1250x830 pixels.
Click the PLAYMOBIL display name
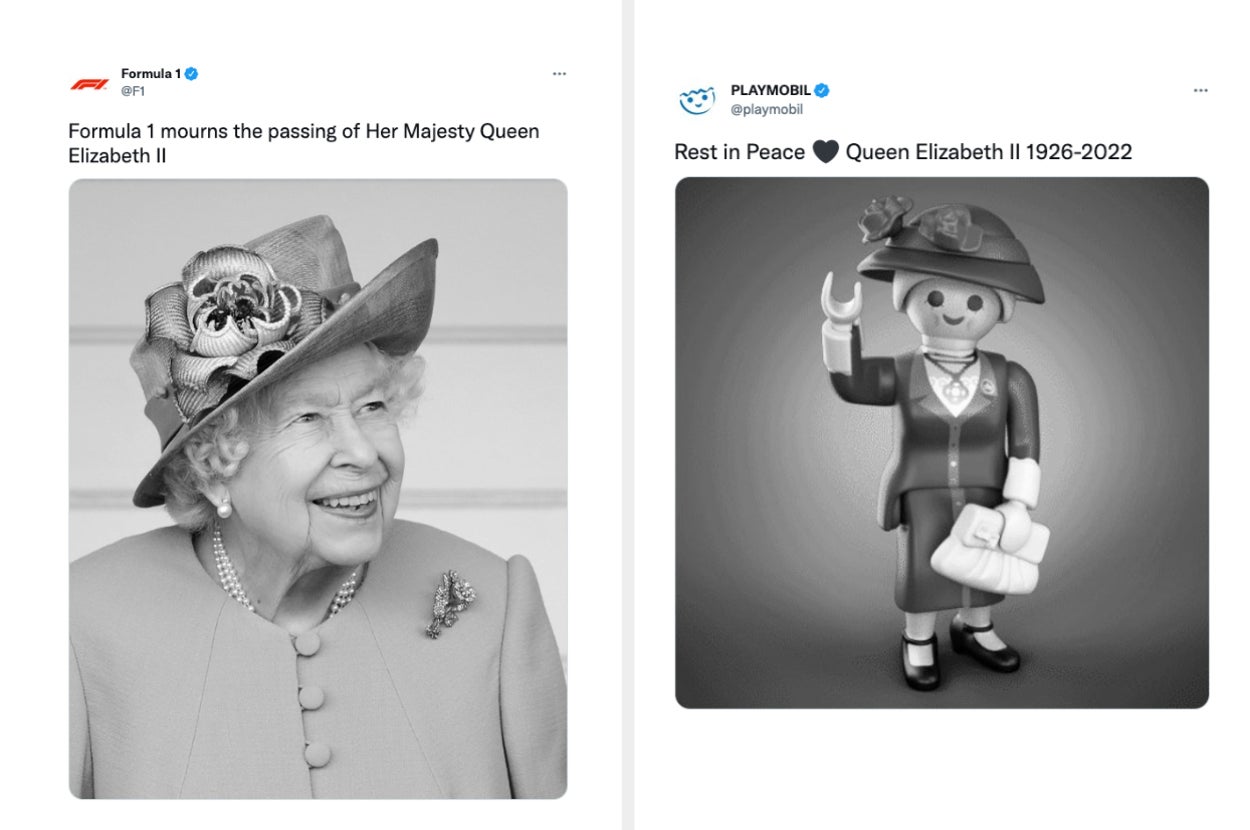(x=768, y=89)
